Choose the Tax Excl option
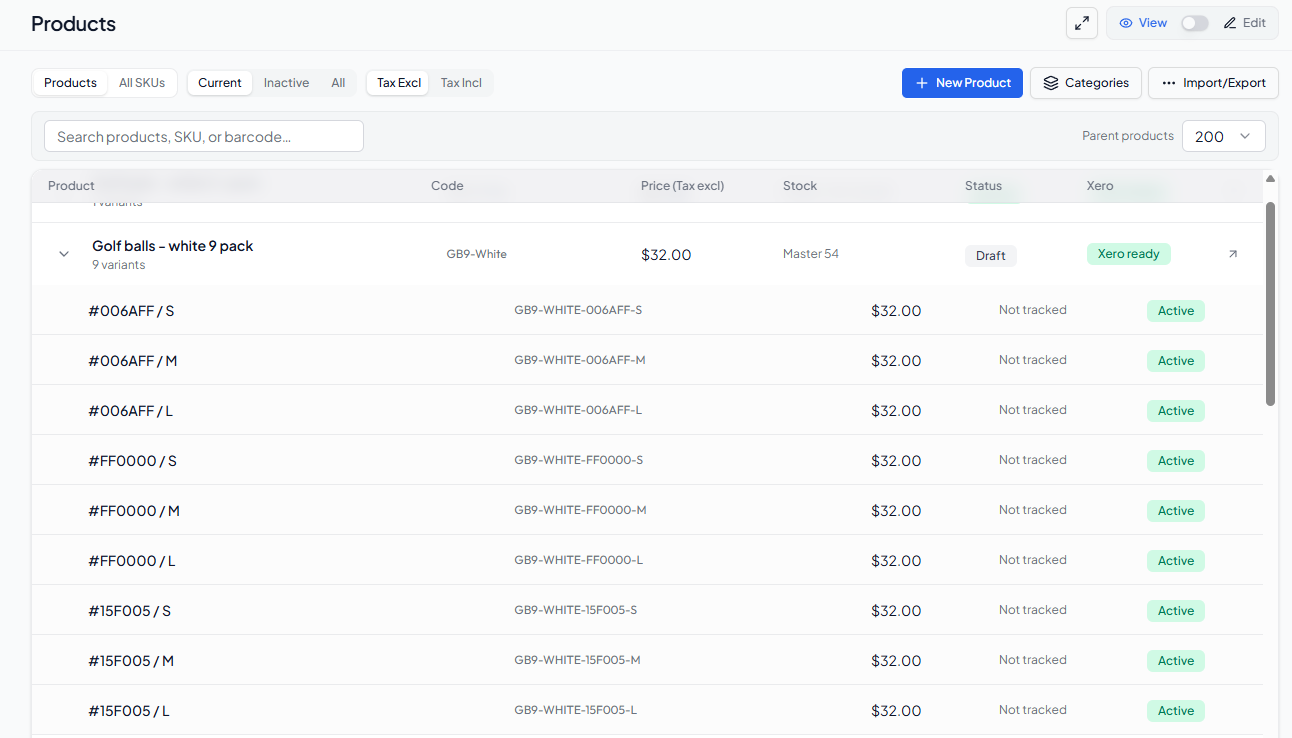Viewport: 1292px width, 738px height. coord(399,83)
